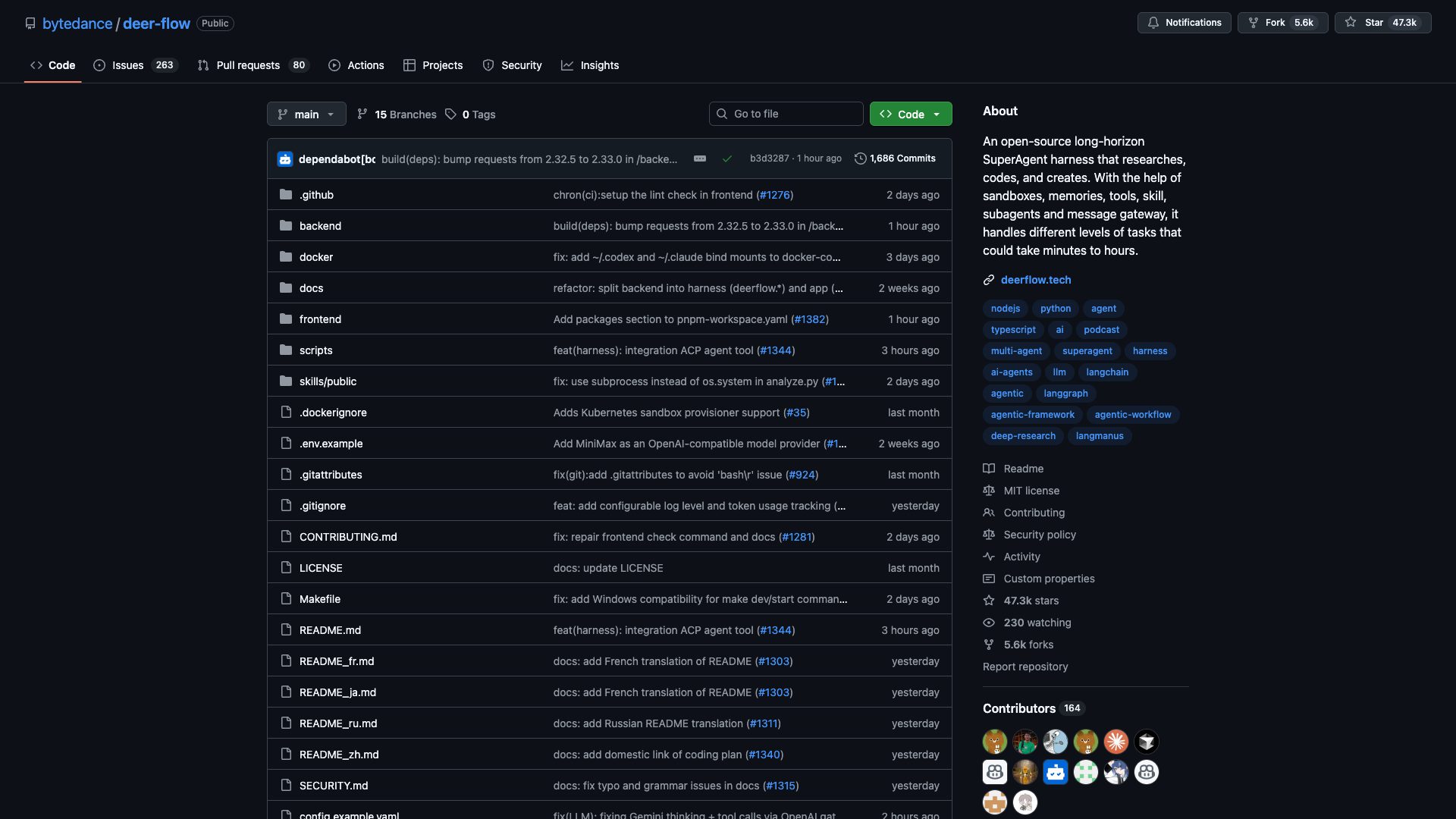Click Report repository

(1025, 667)
